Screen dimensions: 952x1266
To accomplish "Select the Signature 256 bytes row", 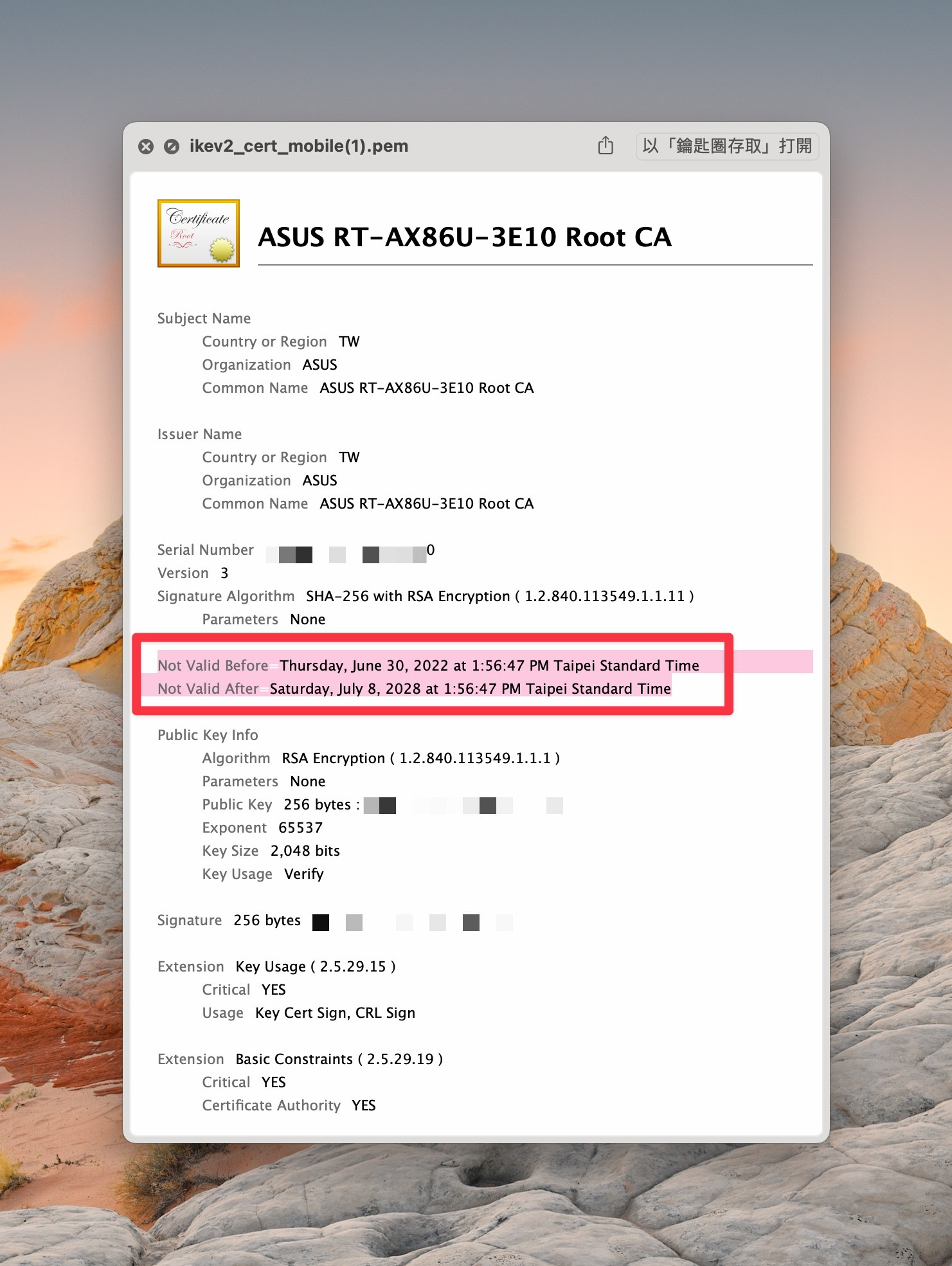I will coord(335,921).
